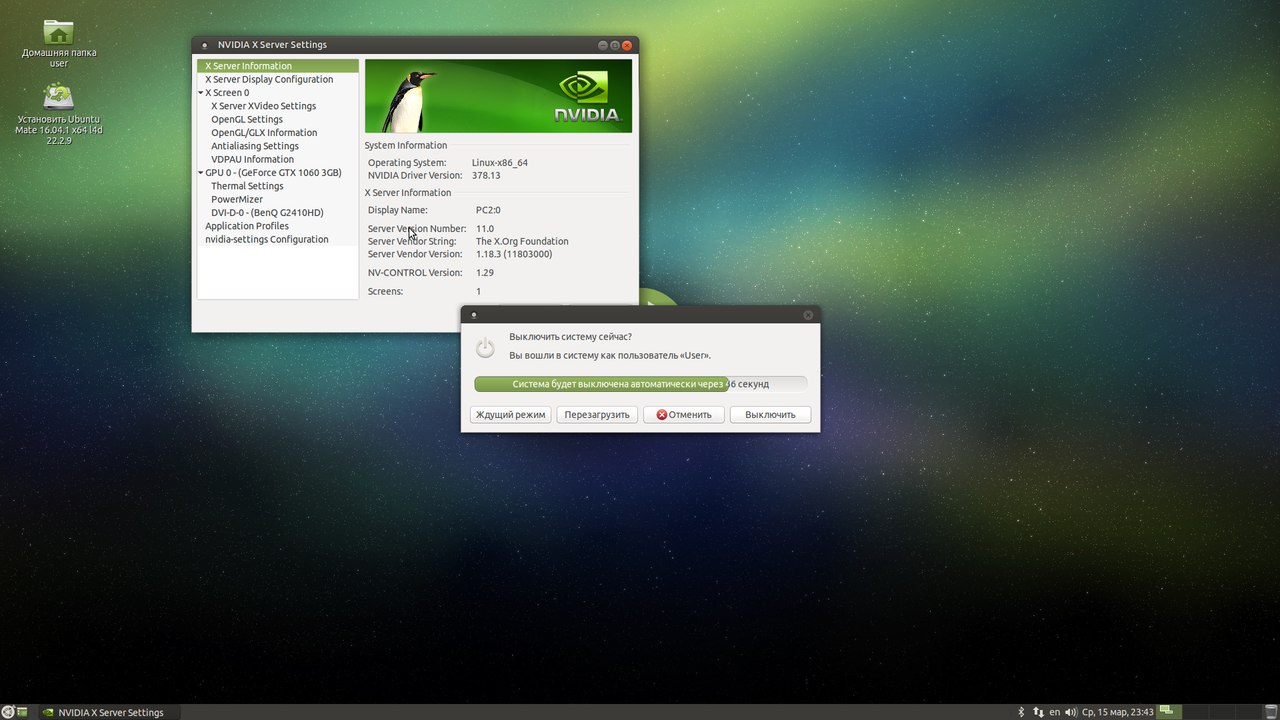1280x720 pixels.
Task: Close the shutdown dialog window
Action: [x=808, y=315]
